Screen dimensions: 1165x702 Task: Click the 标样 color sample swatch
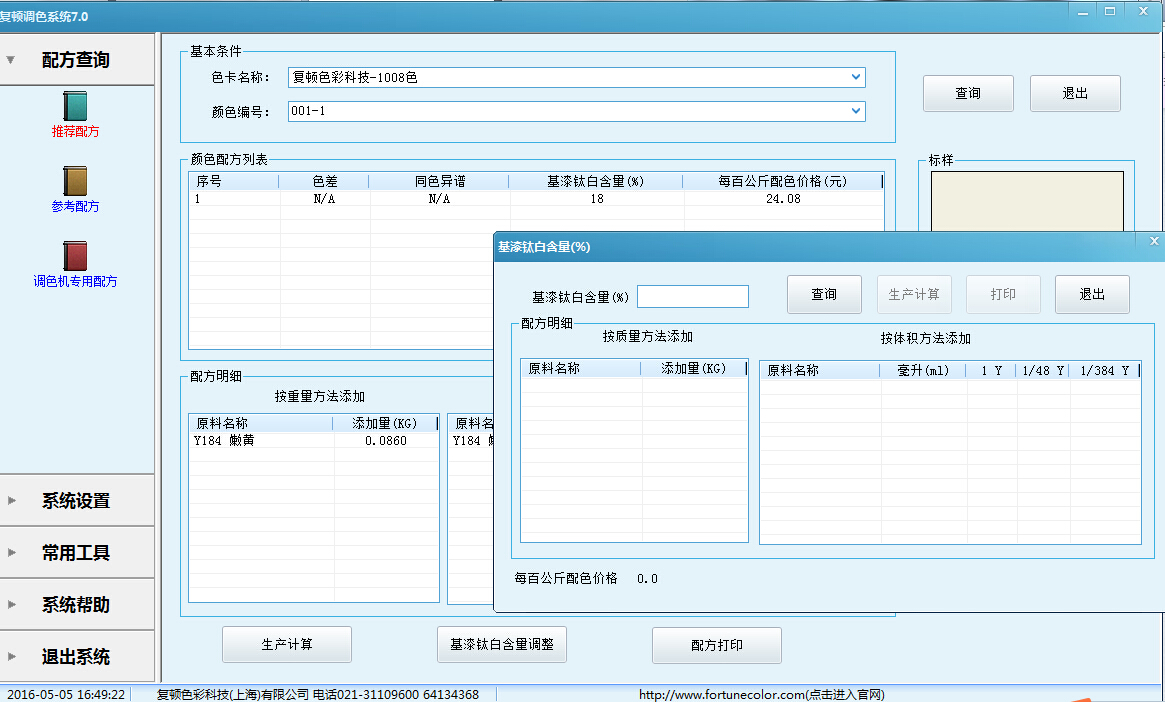pyautogui.click(x=1026, y=202)
